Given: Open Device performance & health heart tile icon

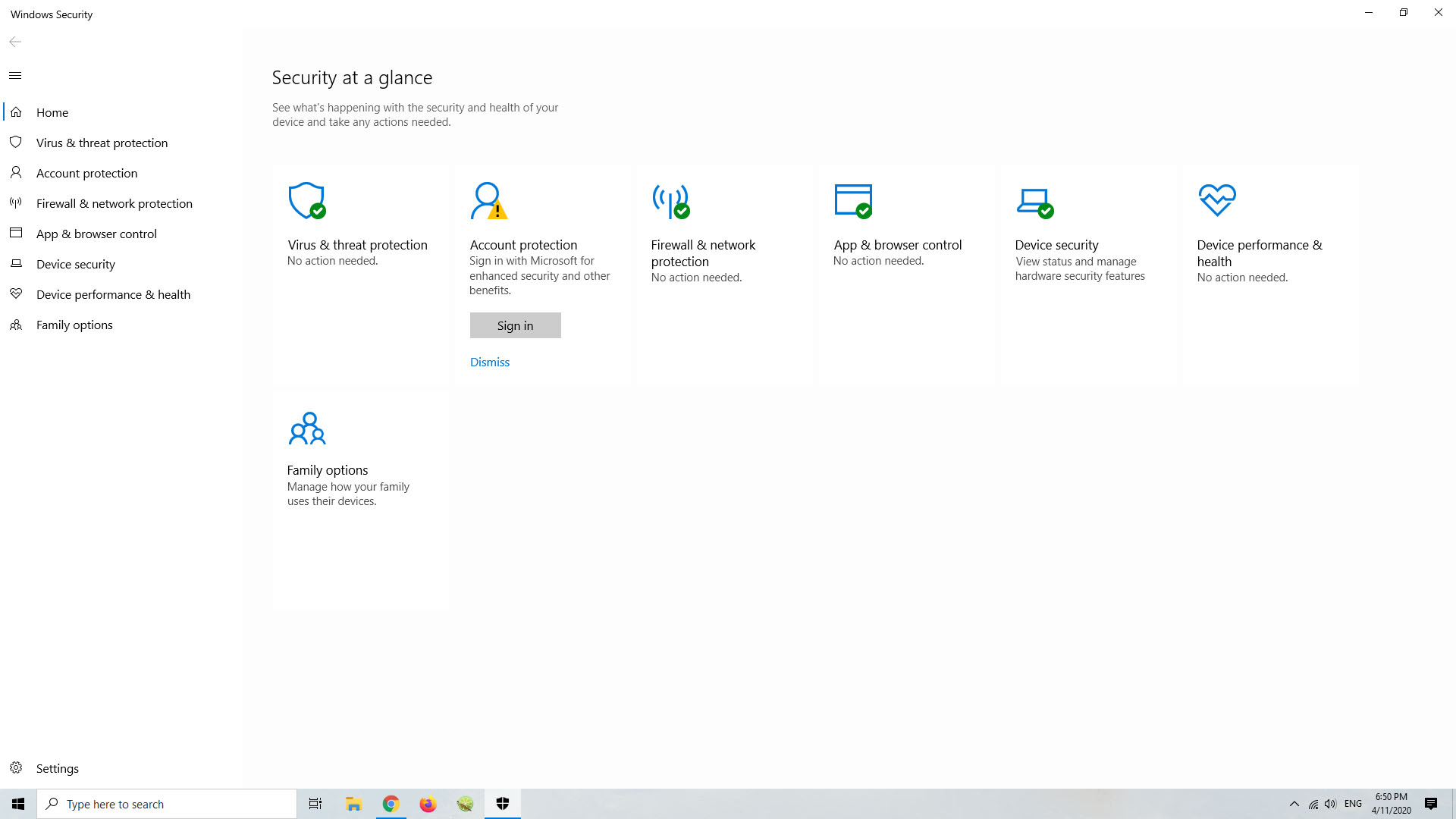Looking at the screenshot, I should [x=1217, y=200].
